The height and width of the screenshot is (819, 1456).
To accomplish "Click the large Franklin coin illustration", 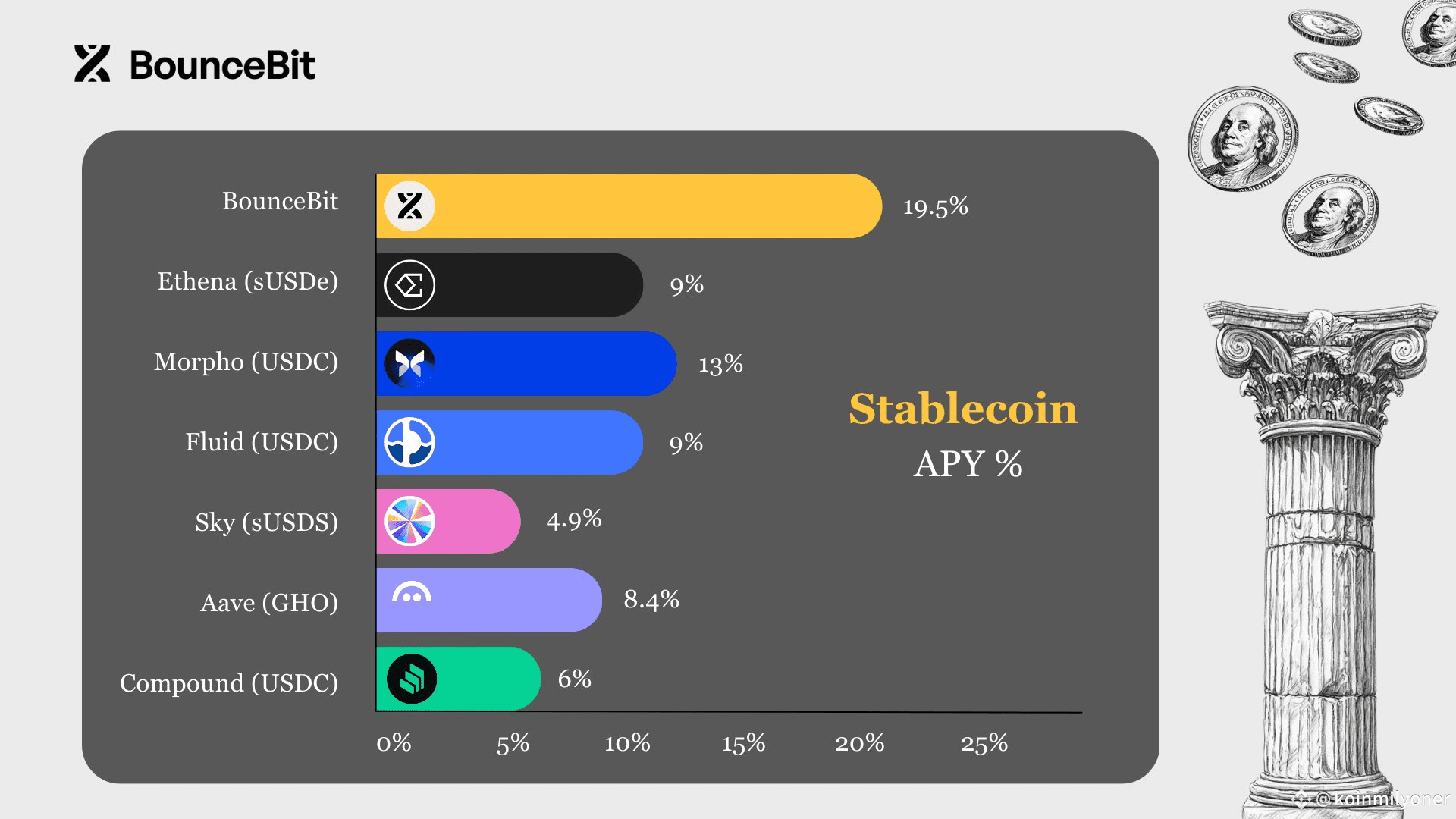I will (1242, 138).
